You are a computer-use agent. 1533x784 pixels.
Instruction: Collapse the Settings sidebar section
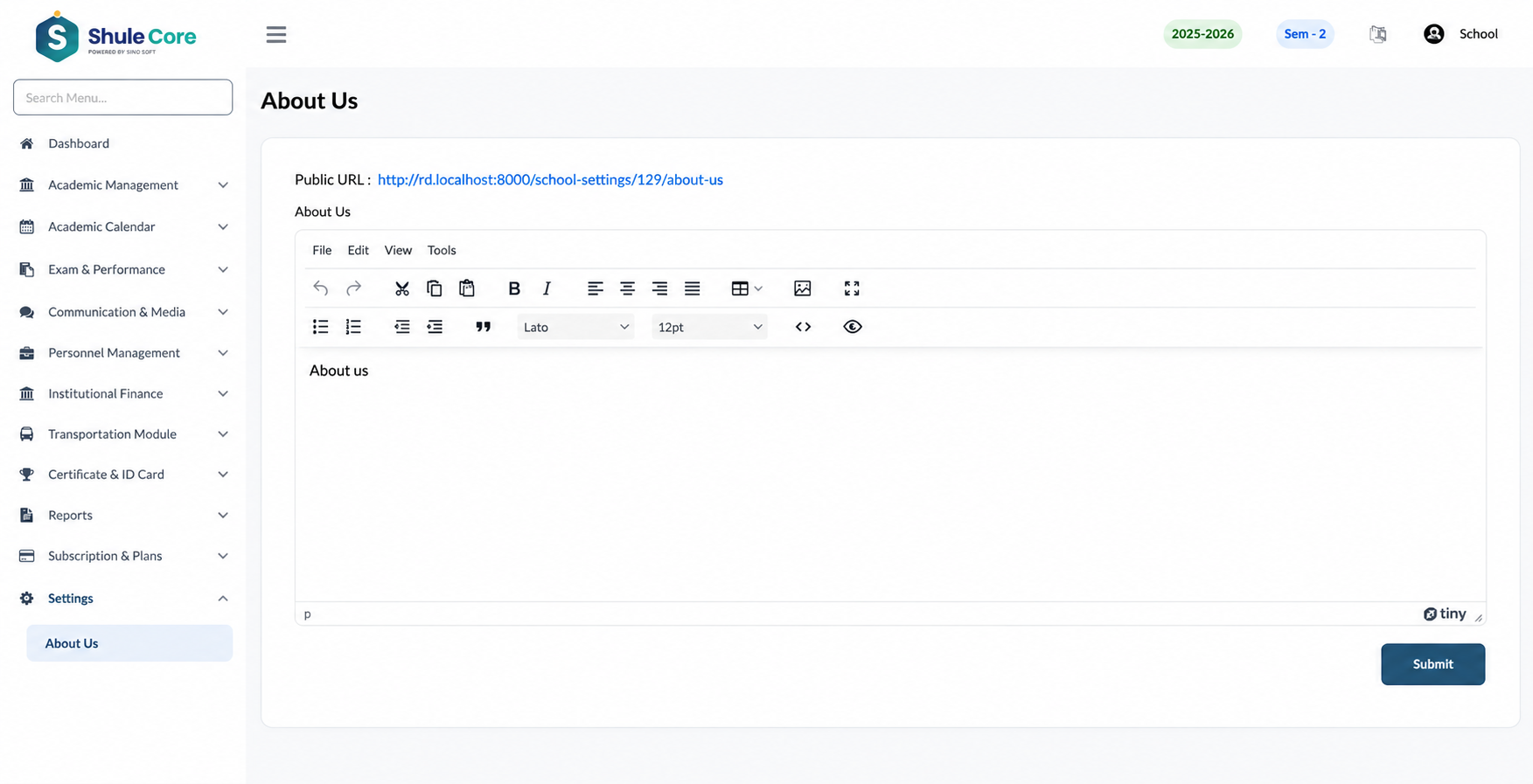tap(124, 599)
